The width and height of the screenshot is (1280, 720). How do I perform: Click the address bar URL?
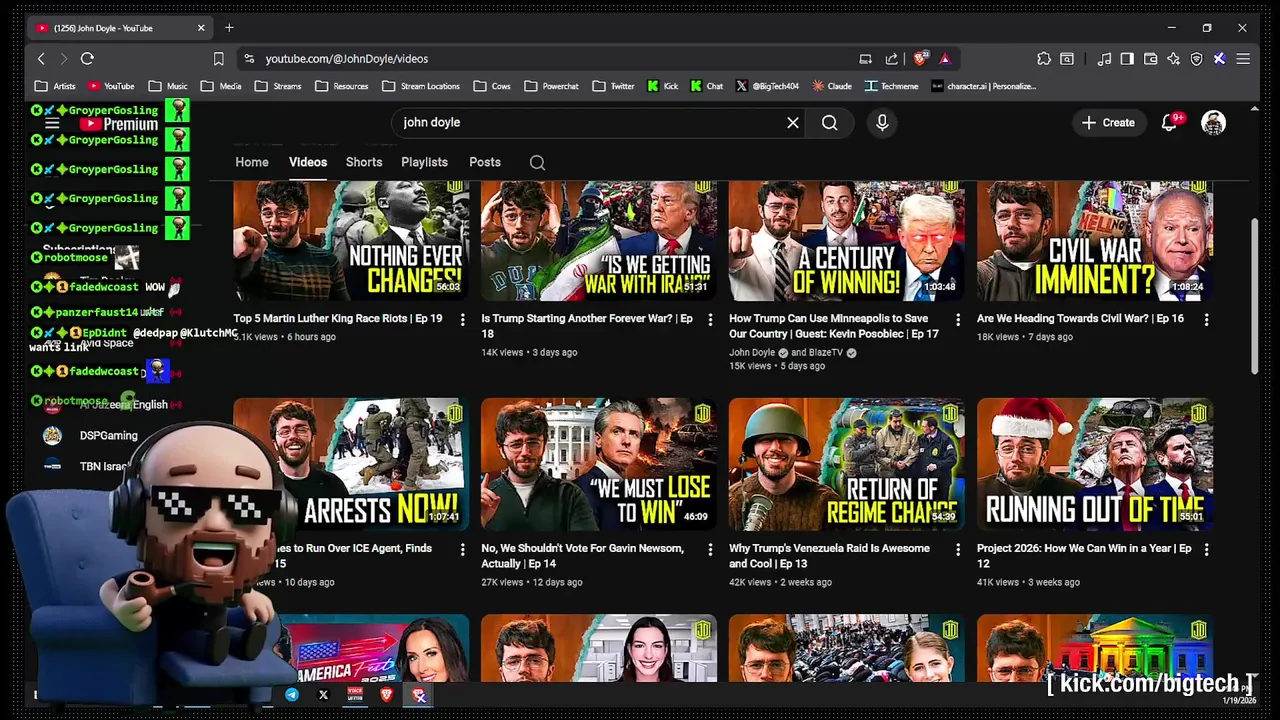(347, 59)
